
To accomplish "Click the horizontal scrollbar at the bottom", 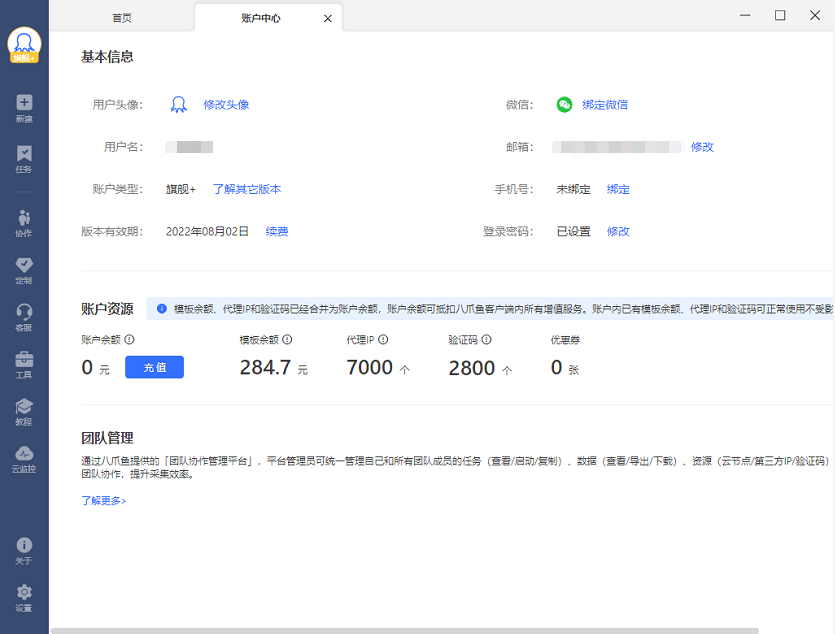I will click(x=405, y=631).
